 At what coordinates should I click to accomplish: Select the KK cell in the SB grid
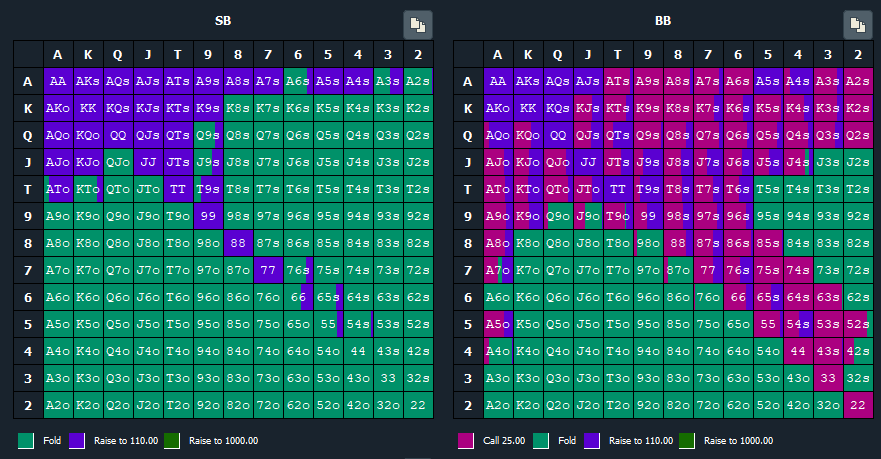pyautogui.click(x=88, y=108)
